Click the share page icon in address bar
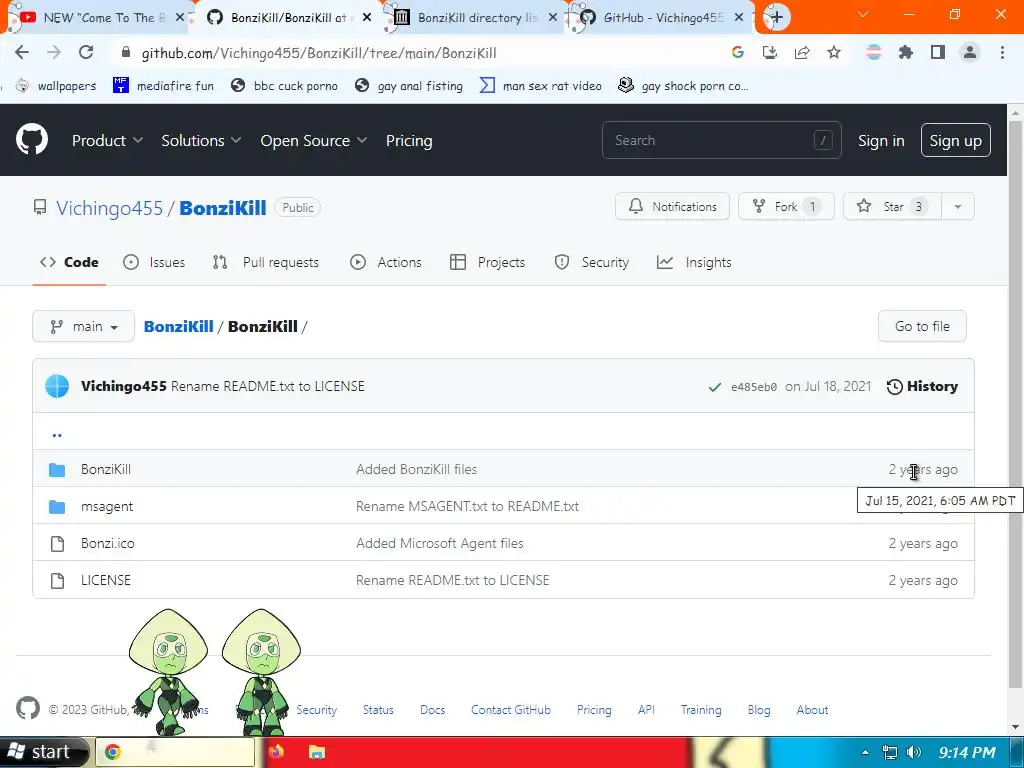Viewport: 1024px width, 768px height. coord(802,52)
